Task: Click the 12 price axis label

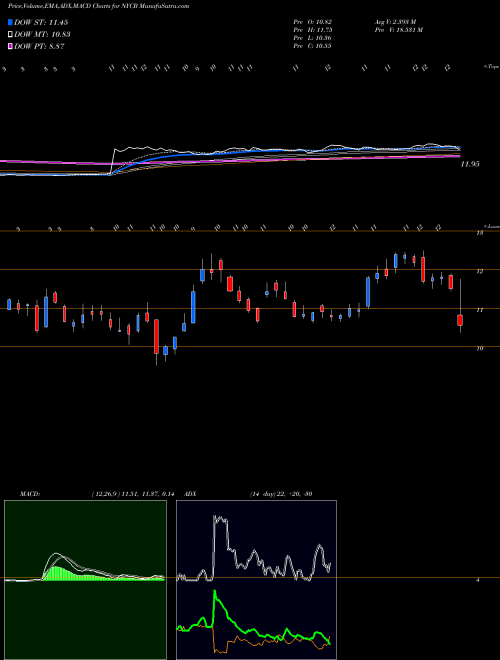Action: pos(479,271)
